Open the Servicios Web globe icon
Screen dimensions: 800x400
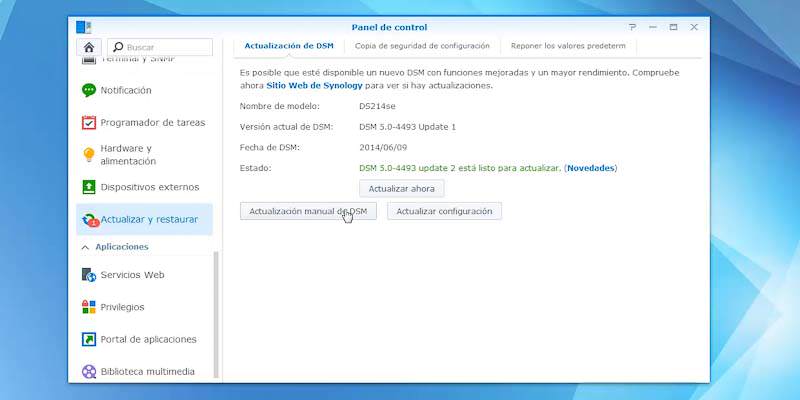click(x=89, y=275)
